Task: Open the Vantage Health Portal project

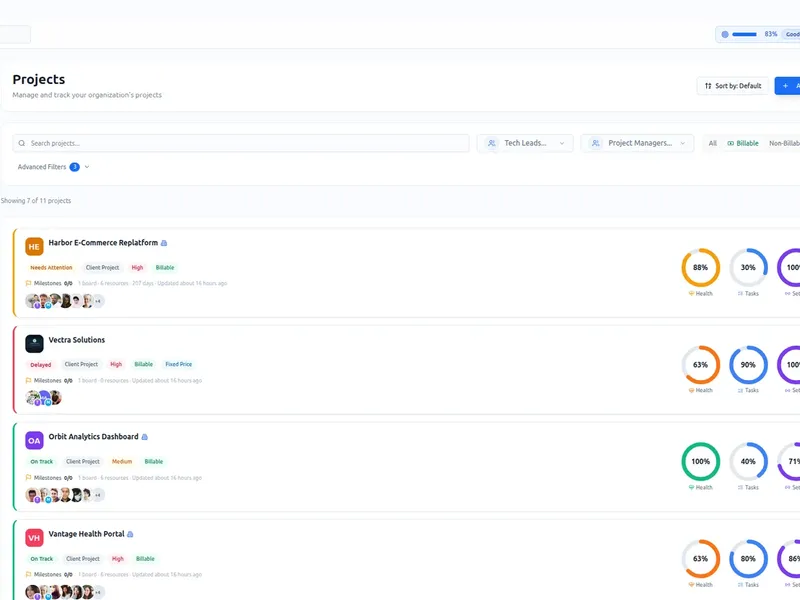Action: 86,534
